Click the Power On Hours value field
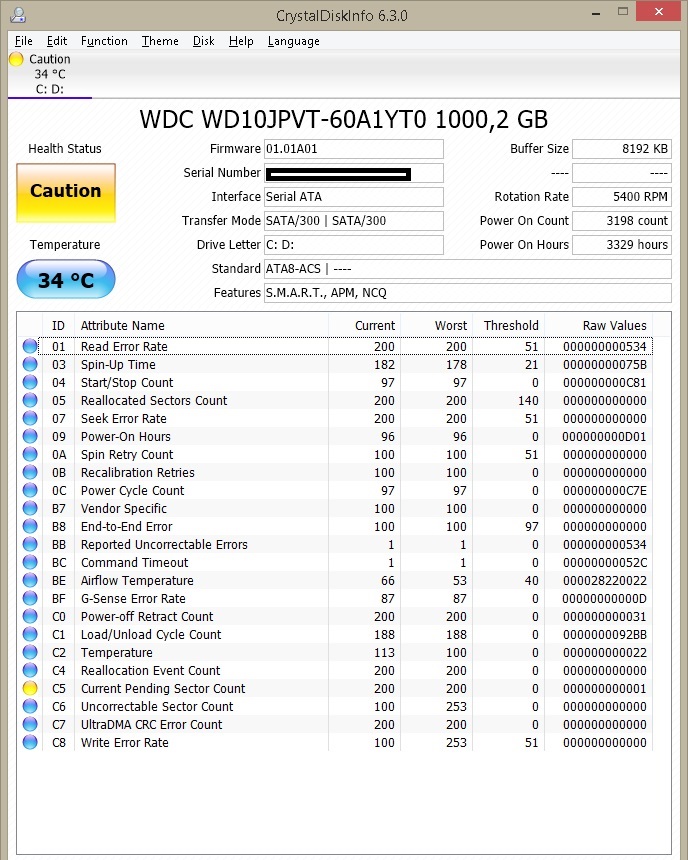The width and height of the screenshot is (688, 860). (621, 245)
